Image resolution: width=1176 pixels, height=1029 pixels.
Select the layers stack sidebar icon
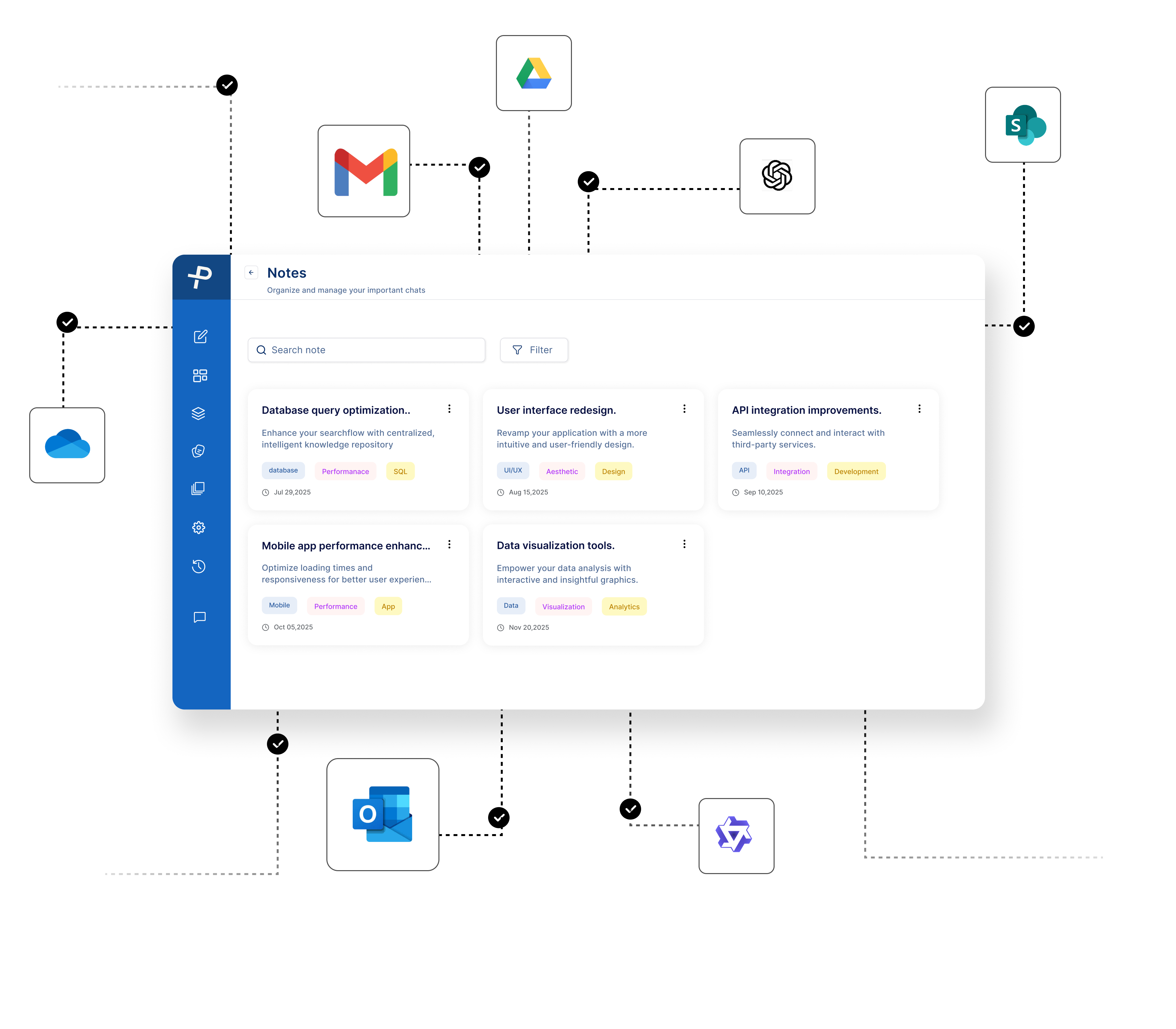tap(199, 413)
